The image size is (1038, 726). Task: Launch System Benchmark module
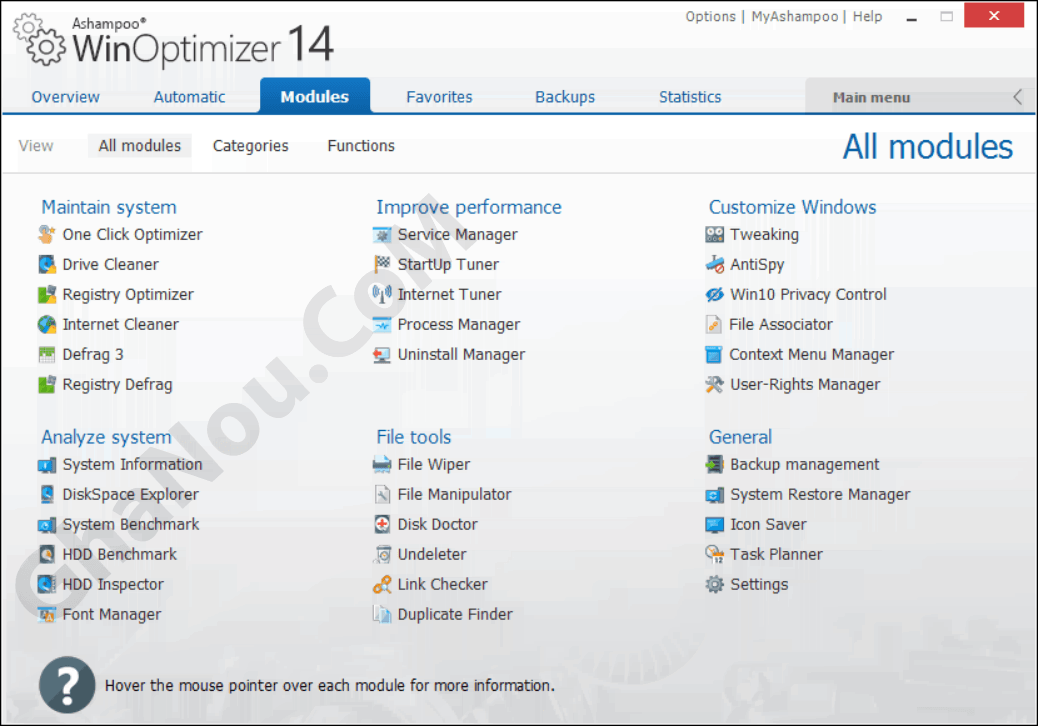coord(130,524)
